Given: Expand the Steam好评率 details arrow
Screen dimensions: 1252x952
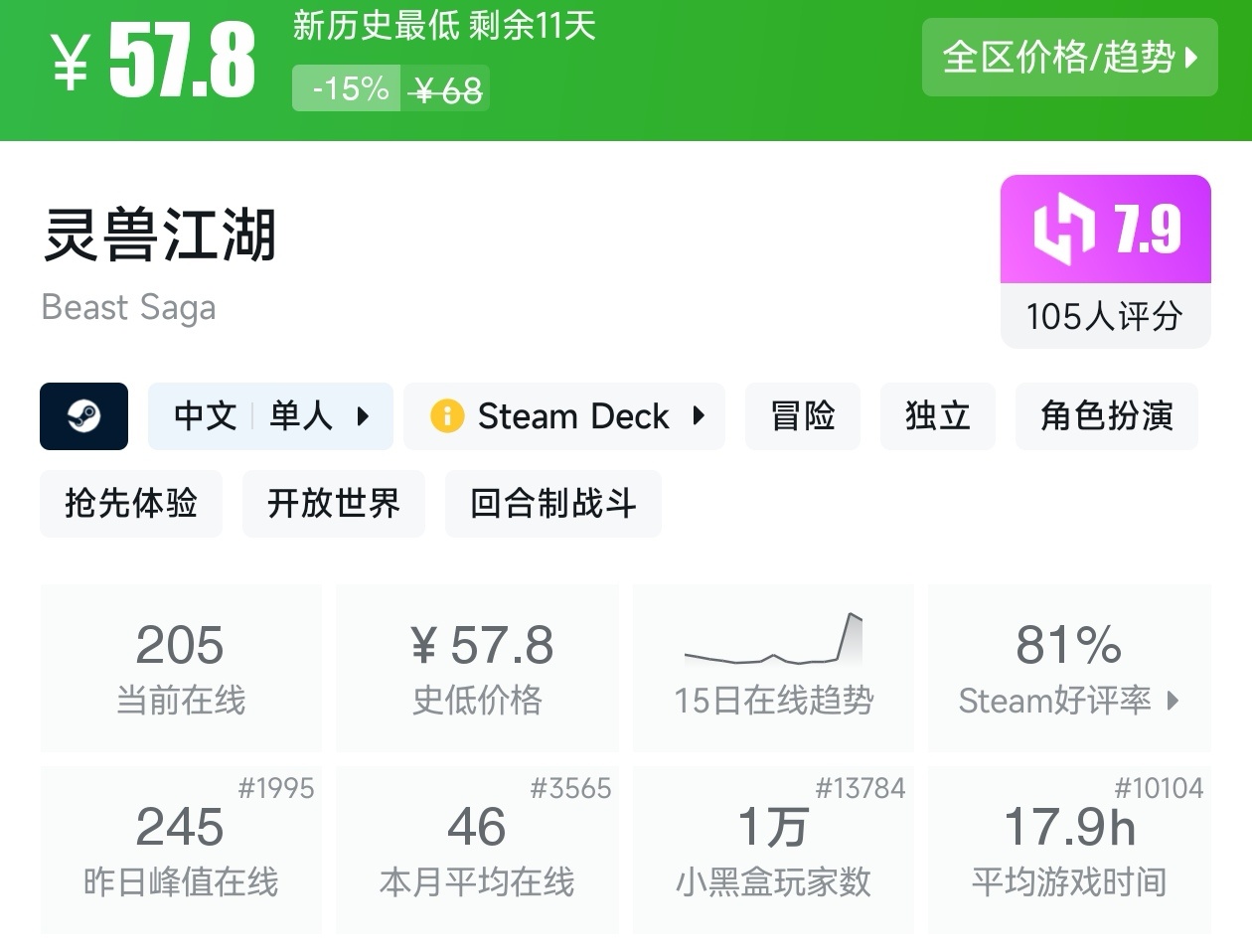Looking at the screenshot, I should pyautogui.click(x=1174, y=701).
